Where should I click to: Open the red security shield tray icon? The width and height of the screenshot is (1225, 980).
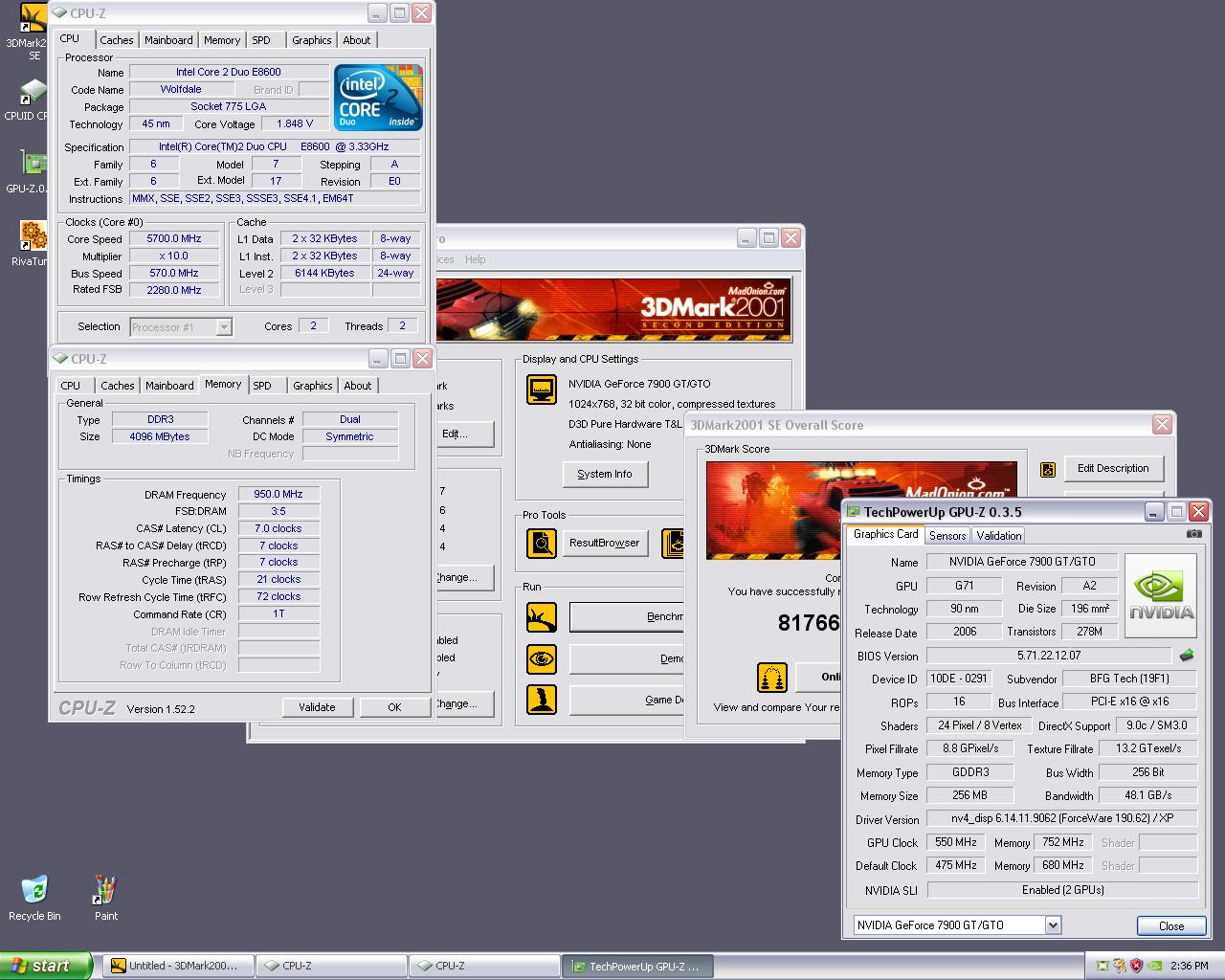[1137, 966]
